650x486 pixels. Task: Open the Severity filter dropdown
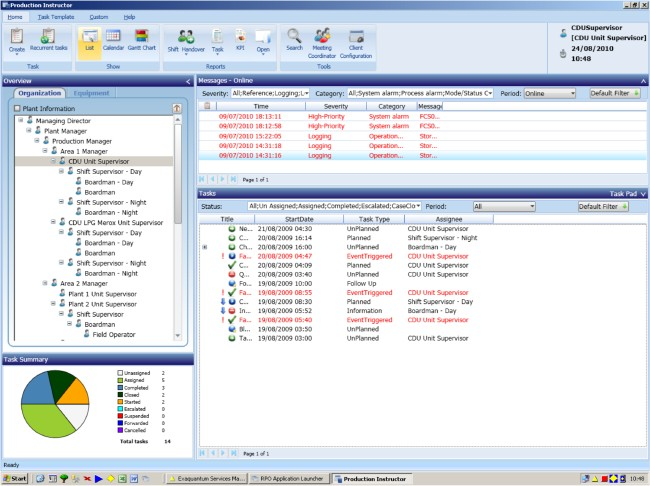305,93
